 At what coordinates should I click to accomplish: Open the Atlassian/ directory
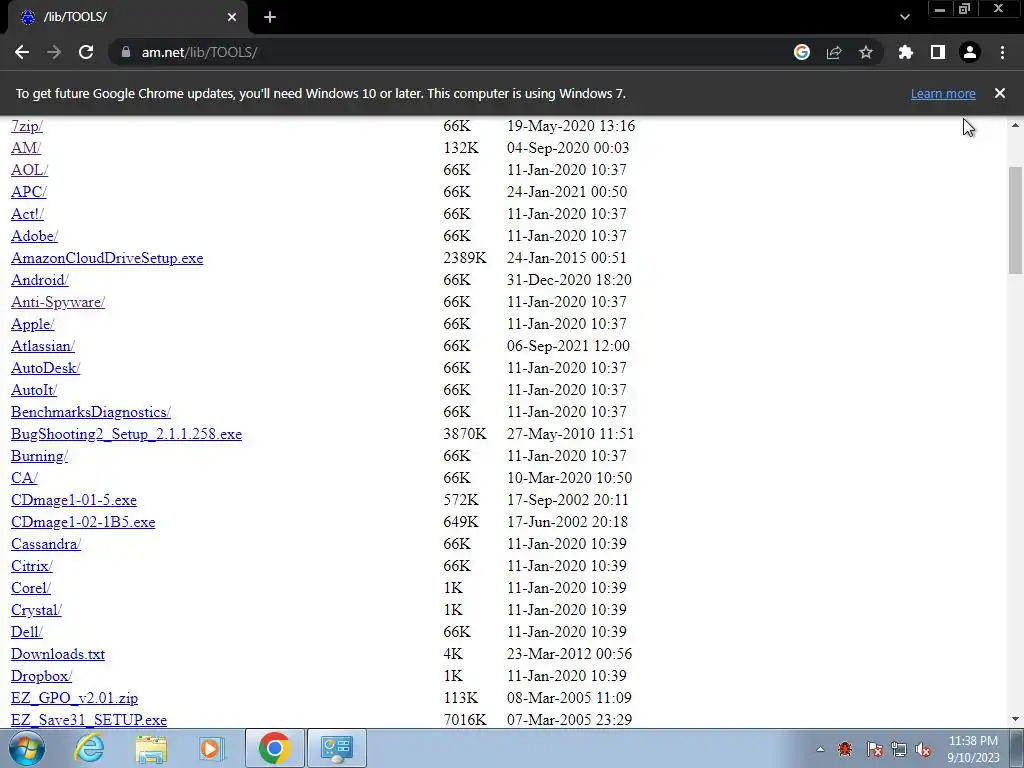pos(42,346)
